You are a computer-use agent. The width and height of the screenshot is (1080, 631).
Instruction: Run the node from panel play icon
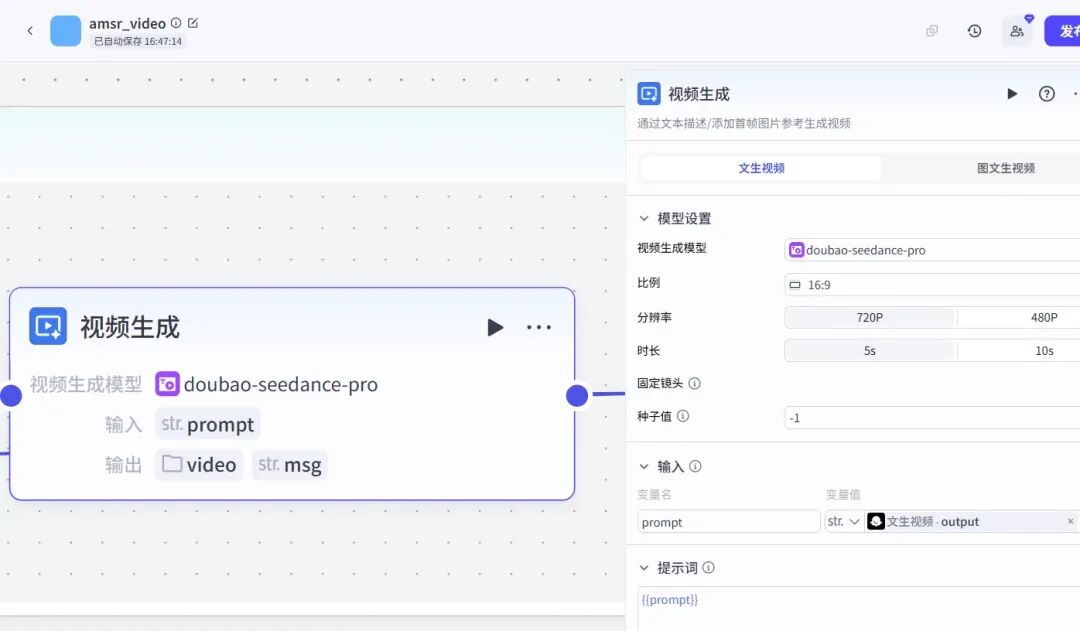point(1012,94)
